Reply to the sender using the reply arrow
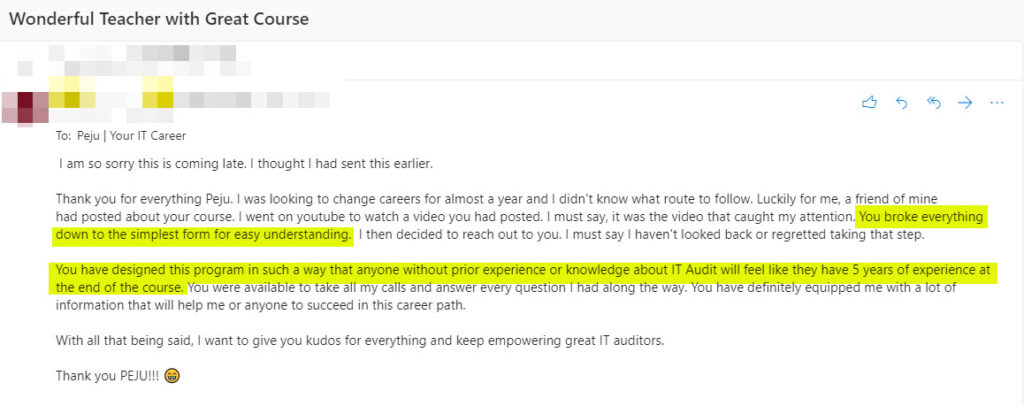Viewport: 1024px width, 406px height. [902, 102]
